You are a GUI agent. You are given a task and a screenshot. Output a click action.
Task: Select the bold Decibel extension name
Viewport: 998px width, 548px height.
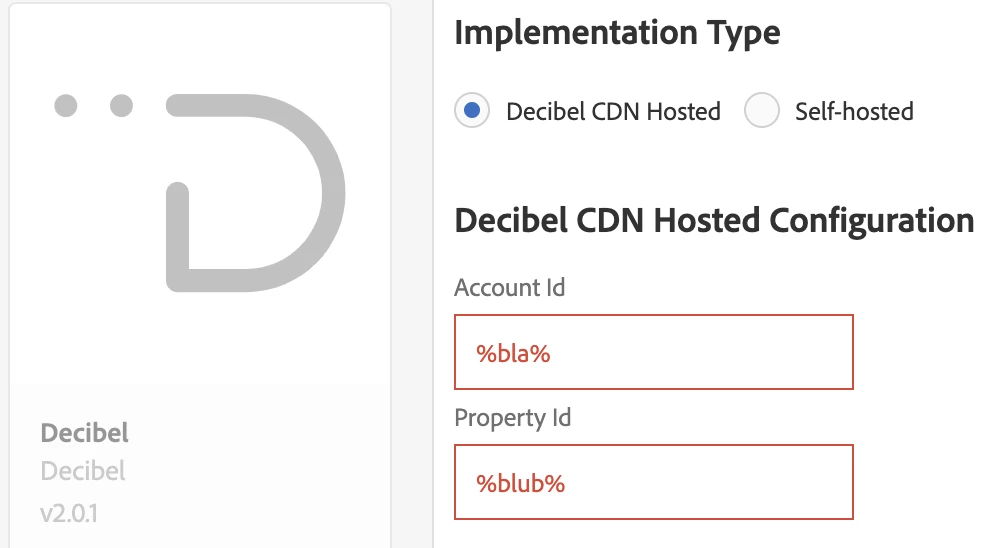coord(84,433)
